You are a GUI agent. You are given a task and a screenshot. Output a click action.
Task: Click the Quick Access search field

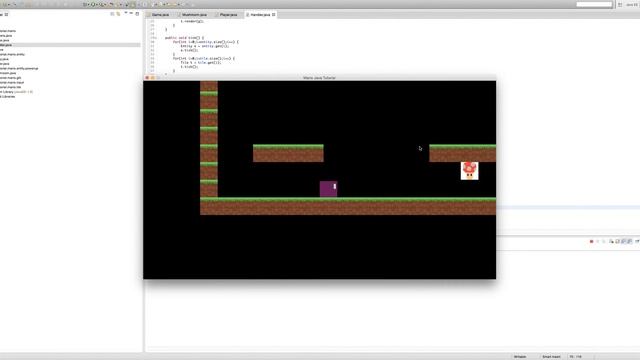tap(594, 4)
